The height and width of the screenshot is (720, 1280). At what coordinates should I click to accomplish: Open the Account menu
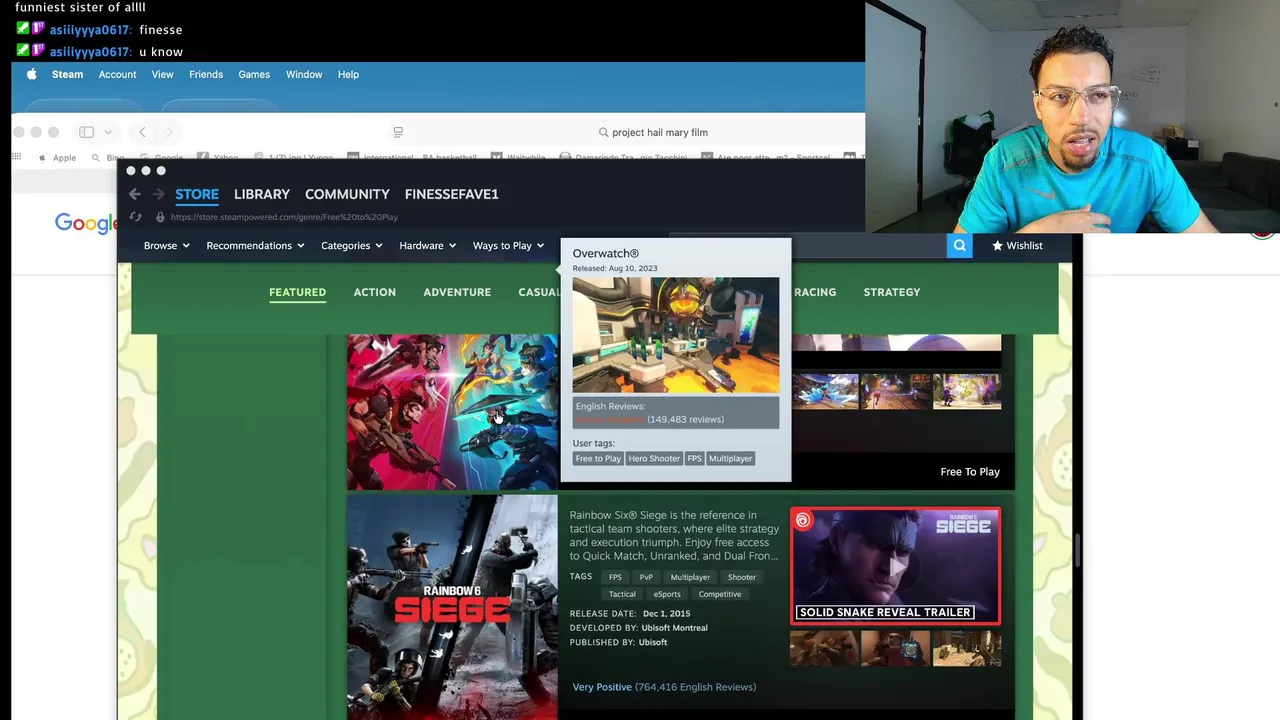coord(117,74)
